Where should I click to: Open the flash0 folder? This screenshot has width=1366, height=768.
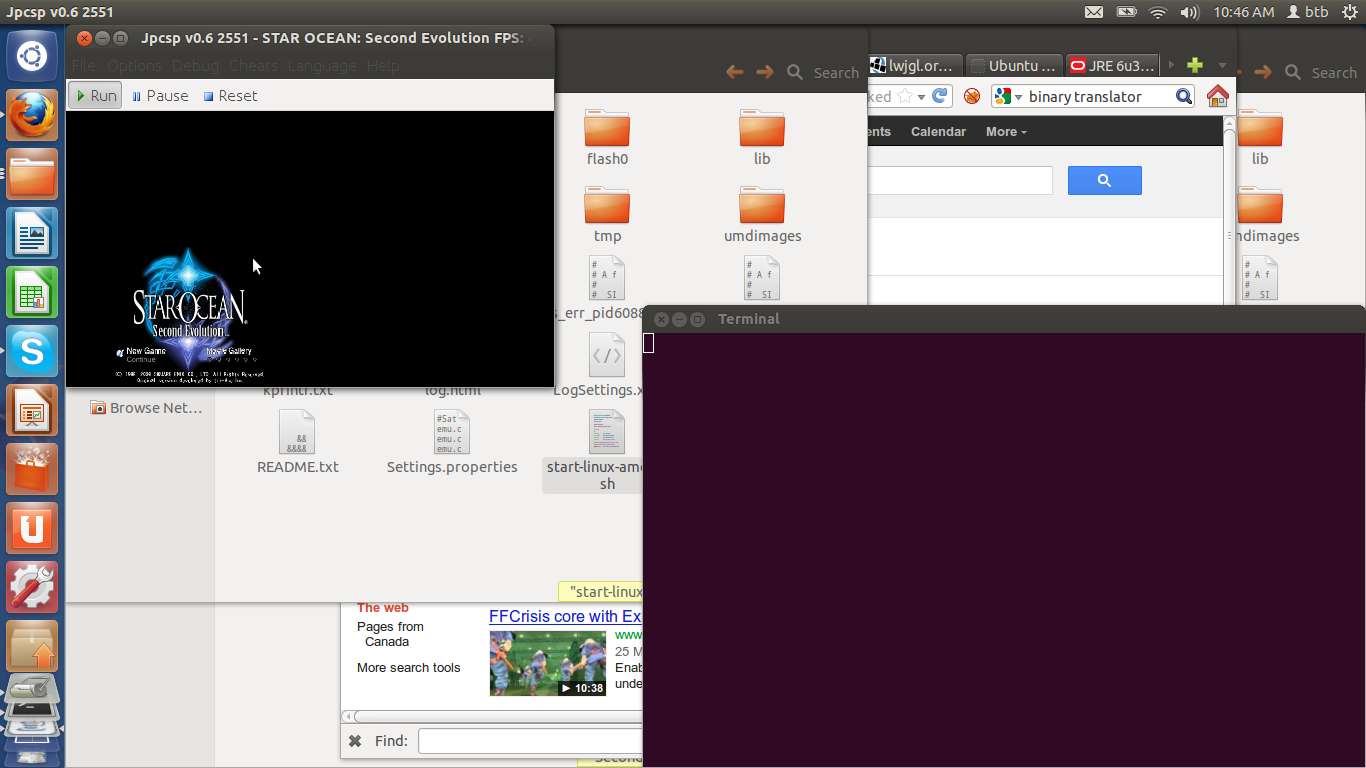click(607, 137)
